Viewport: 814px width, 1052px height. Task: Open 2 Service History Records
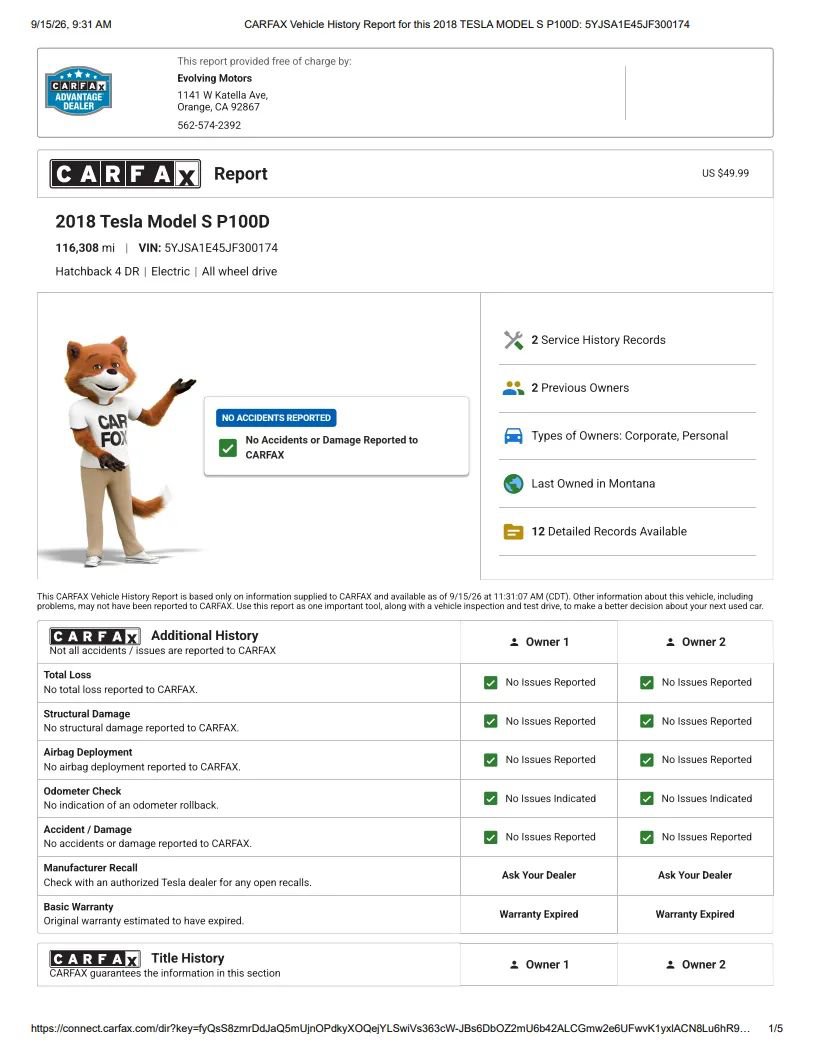point(598,340)
